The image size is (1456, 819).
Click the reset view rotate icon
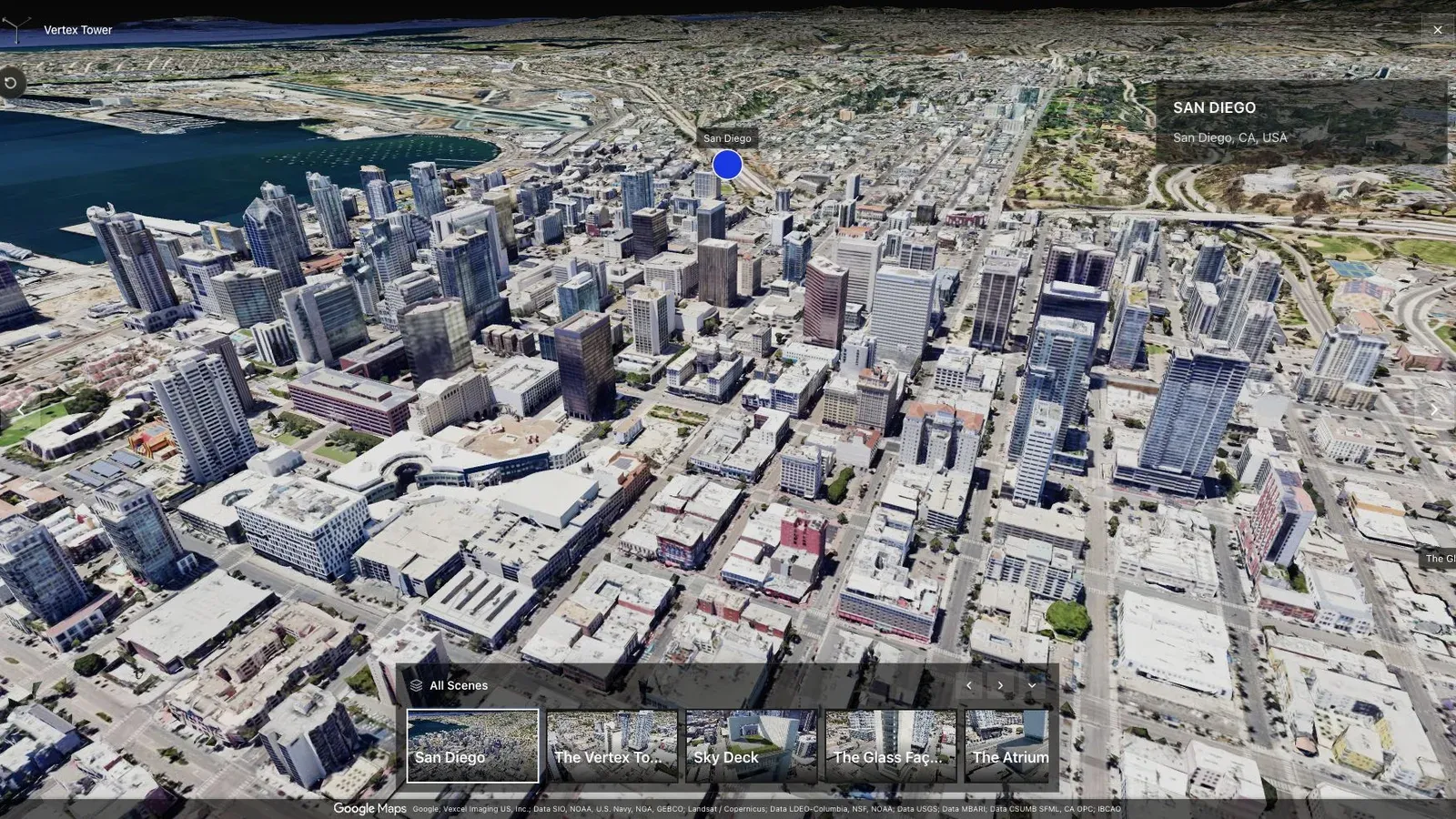(x=11, y=83)
